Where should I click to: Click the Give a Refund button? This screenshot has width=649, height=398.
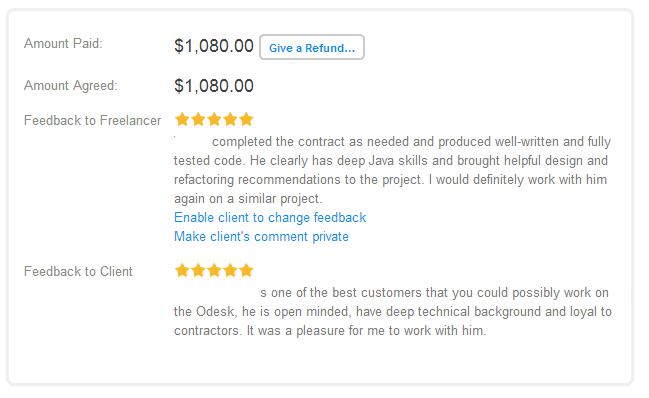[312, 47]
